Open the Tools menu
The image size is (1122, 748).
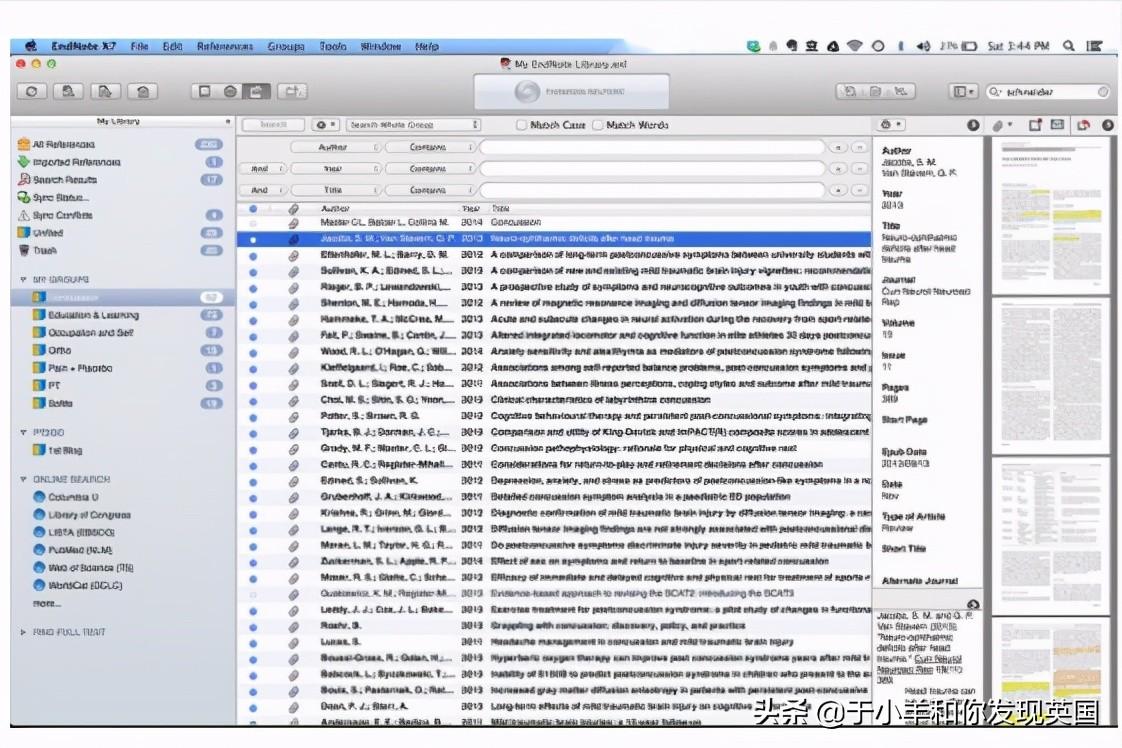pyautogui.click(x=333, y=47)
